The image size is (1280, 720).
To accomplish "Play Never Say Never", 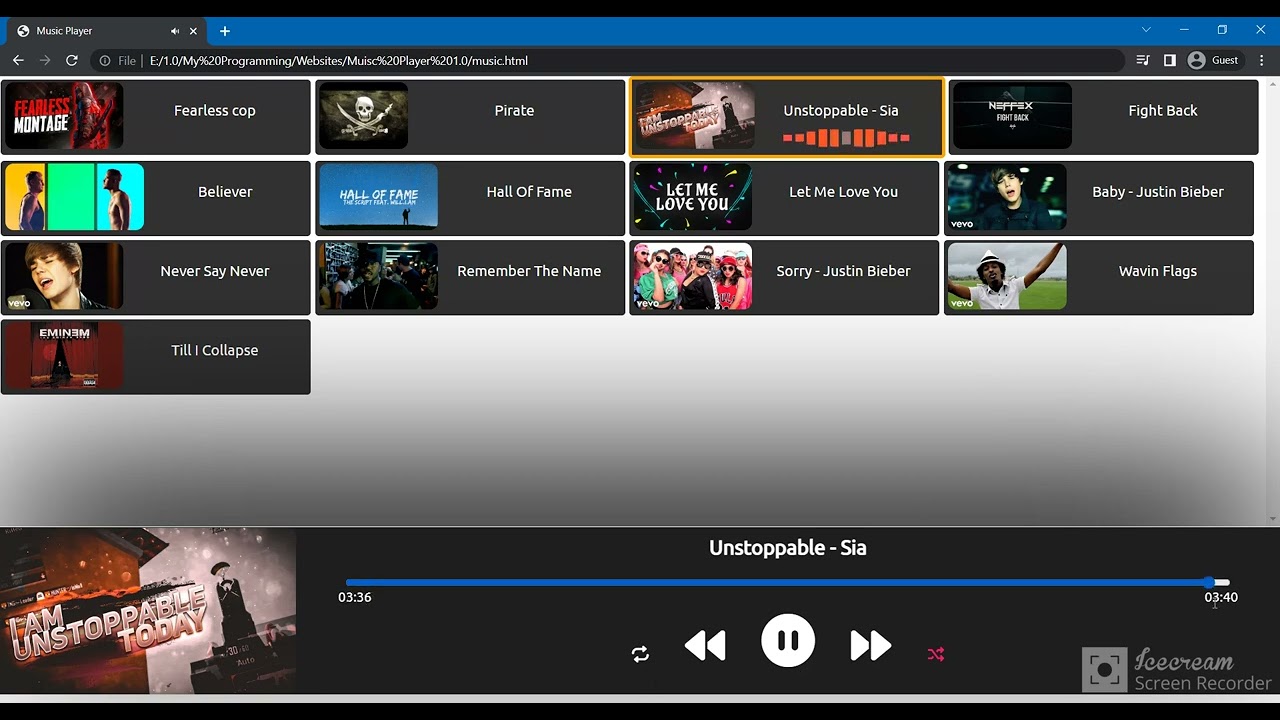I will [156, 277].
